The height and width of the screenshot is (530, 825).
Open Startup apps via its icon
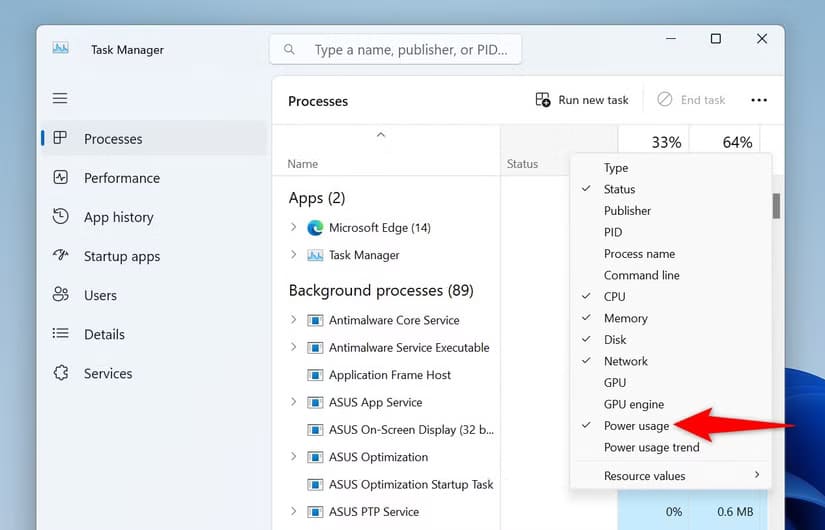click(61, 256)
